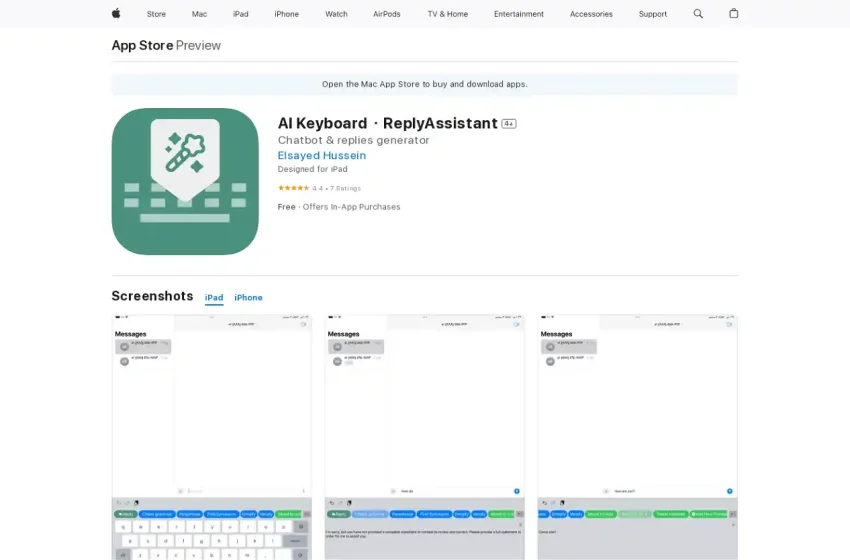Open first iPad screenshot with keyboard
The image size is (850, 560).
click(x=212, y=437)
